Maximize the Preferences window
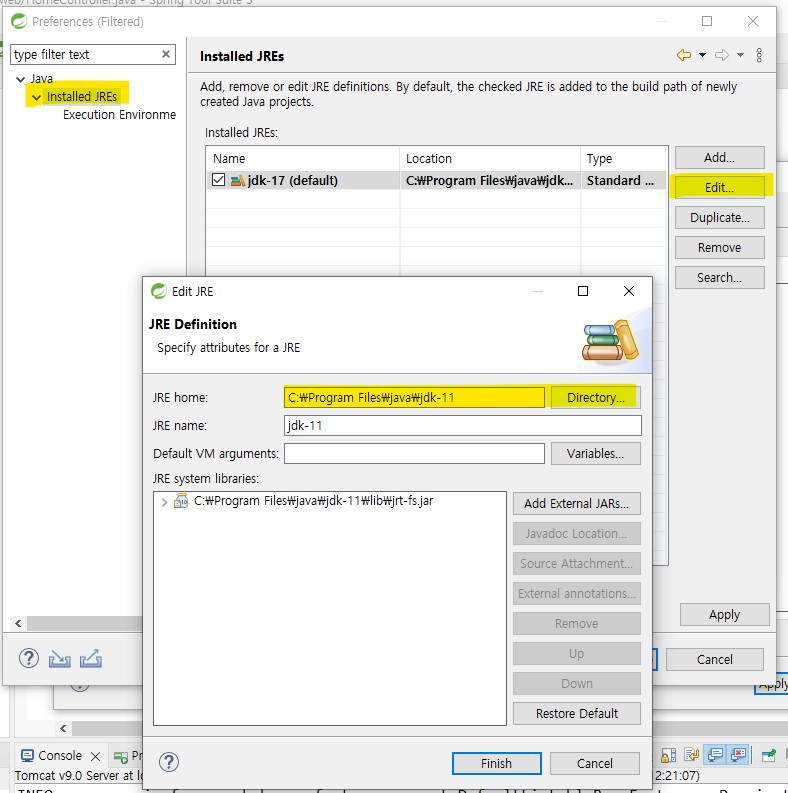This screenshot has height=793, width=788. pyautogui.click(x=707, y=21)
